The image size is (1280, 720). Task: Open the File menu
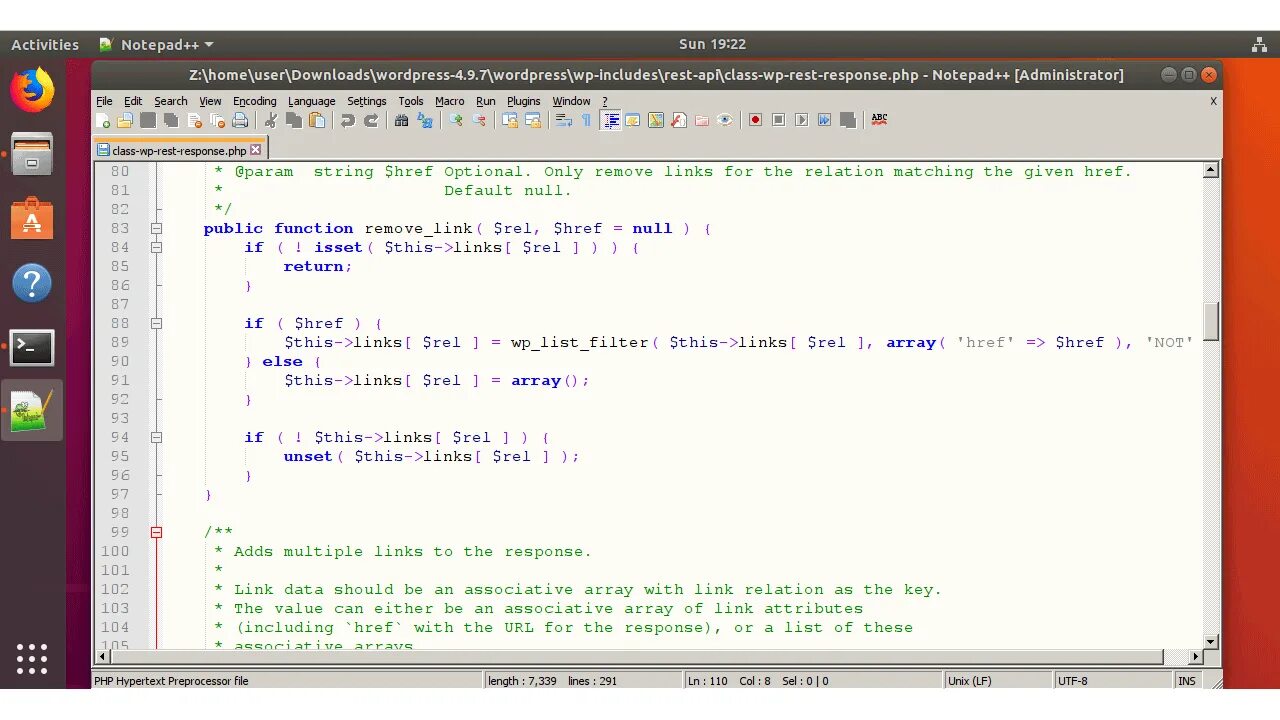point(104,101)
